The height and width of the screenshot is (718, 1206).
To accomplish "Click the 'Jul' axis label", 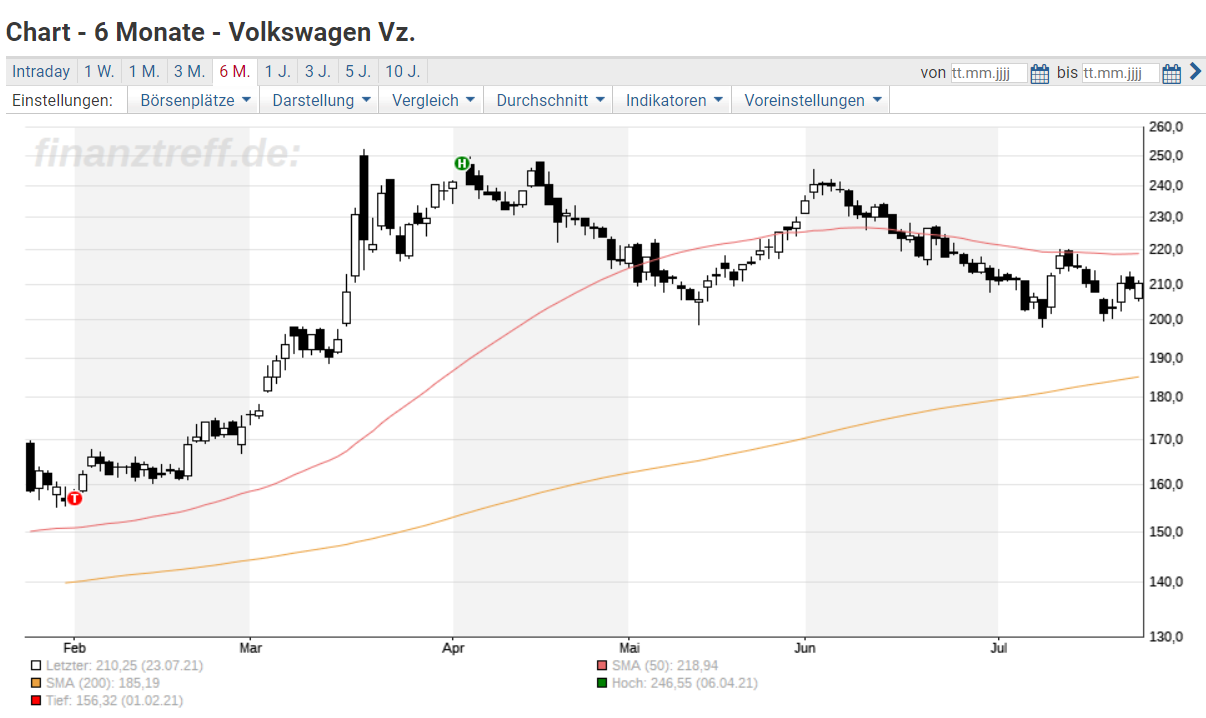I will tap(998, 648).
